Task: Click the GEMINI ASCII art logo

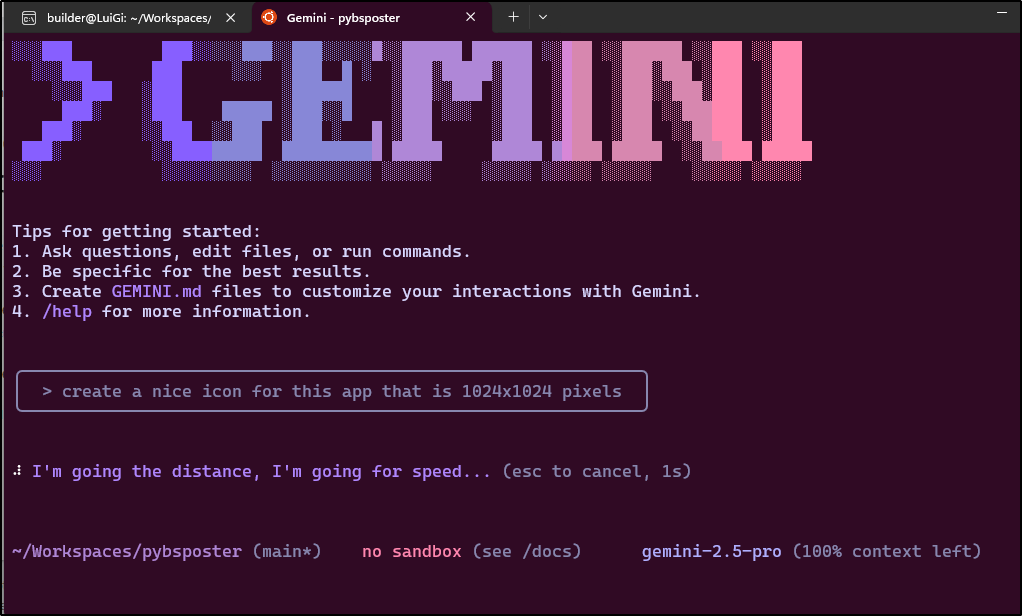Action: [412, 111]
